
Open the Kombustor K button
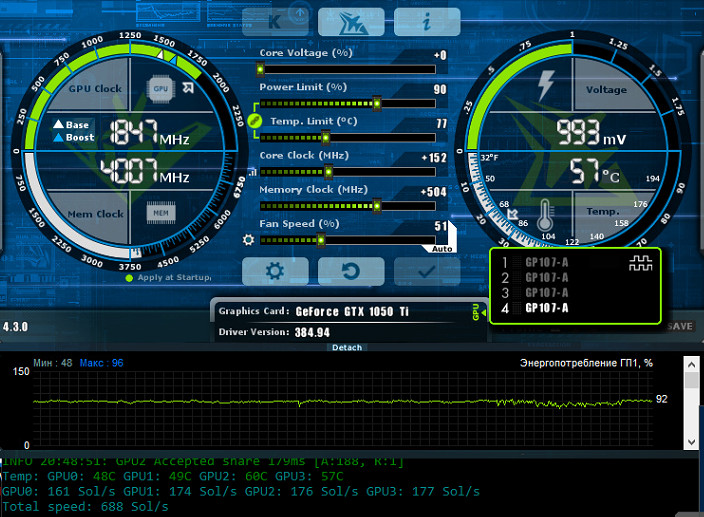(x=275, y=22)
